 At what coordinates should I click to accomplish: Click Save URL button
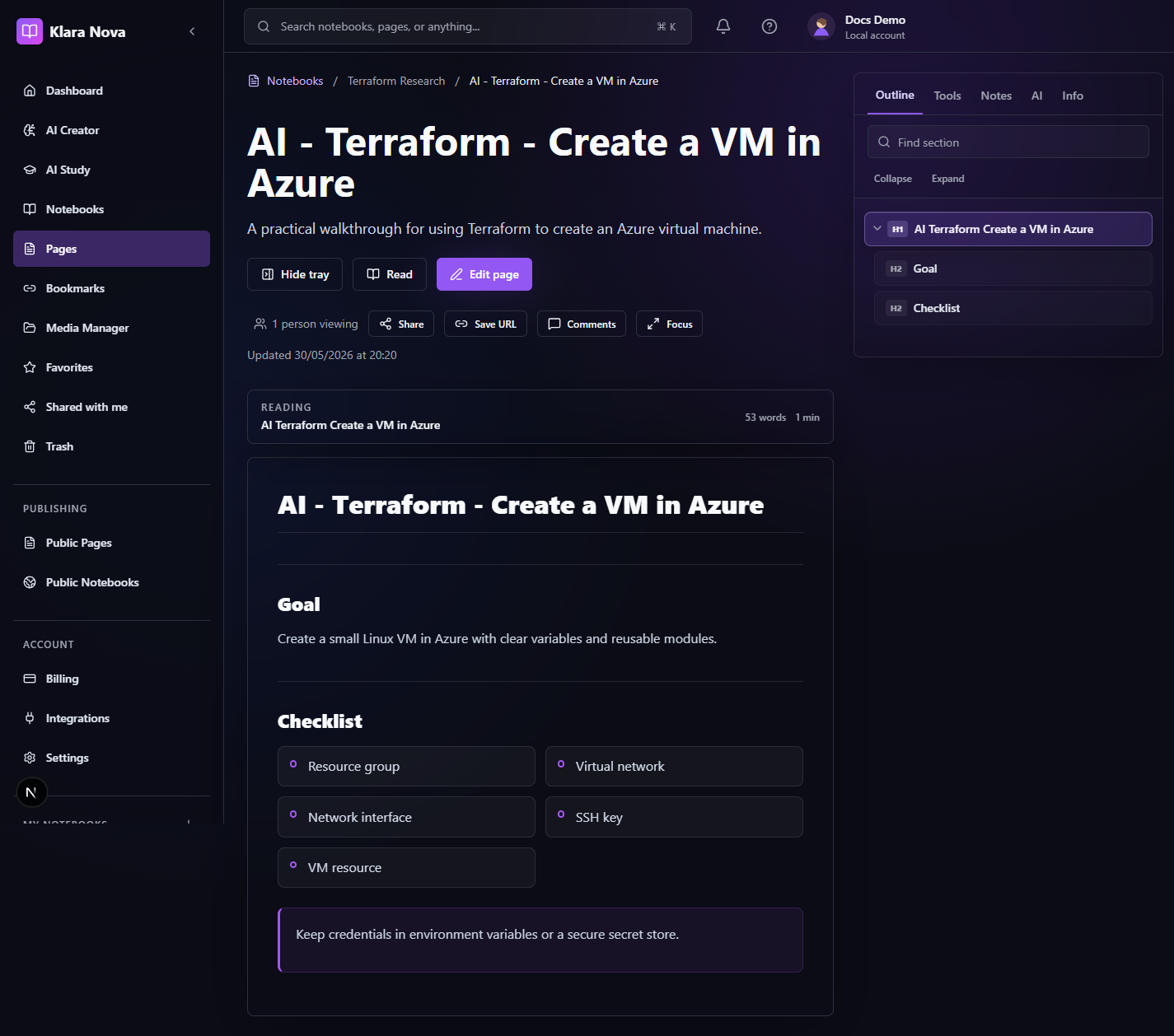[485, 324]
